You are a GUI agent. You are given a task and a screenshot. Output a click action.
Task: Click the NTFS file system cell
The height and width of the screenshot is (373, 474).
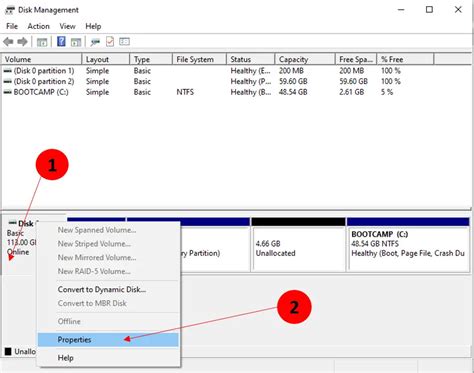pyautogui.click(x=185, y=92)
